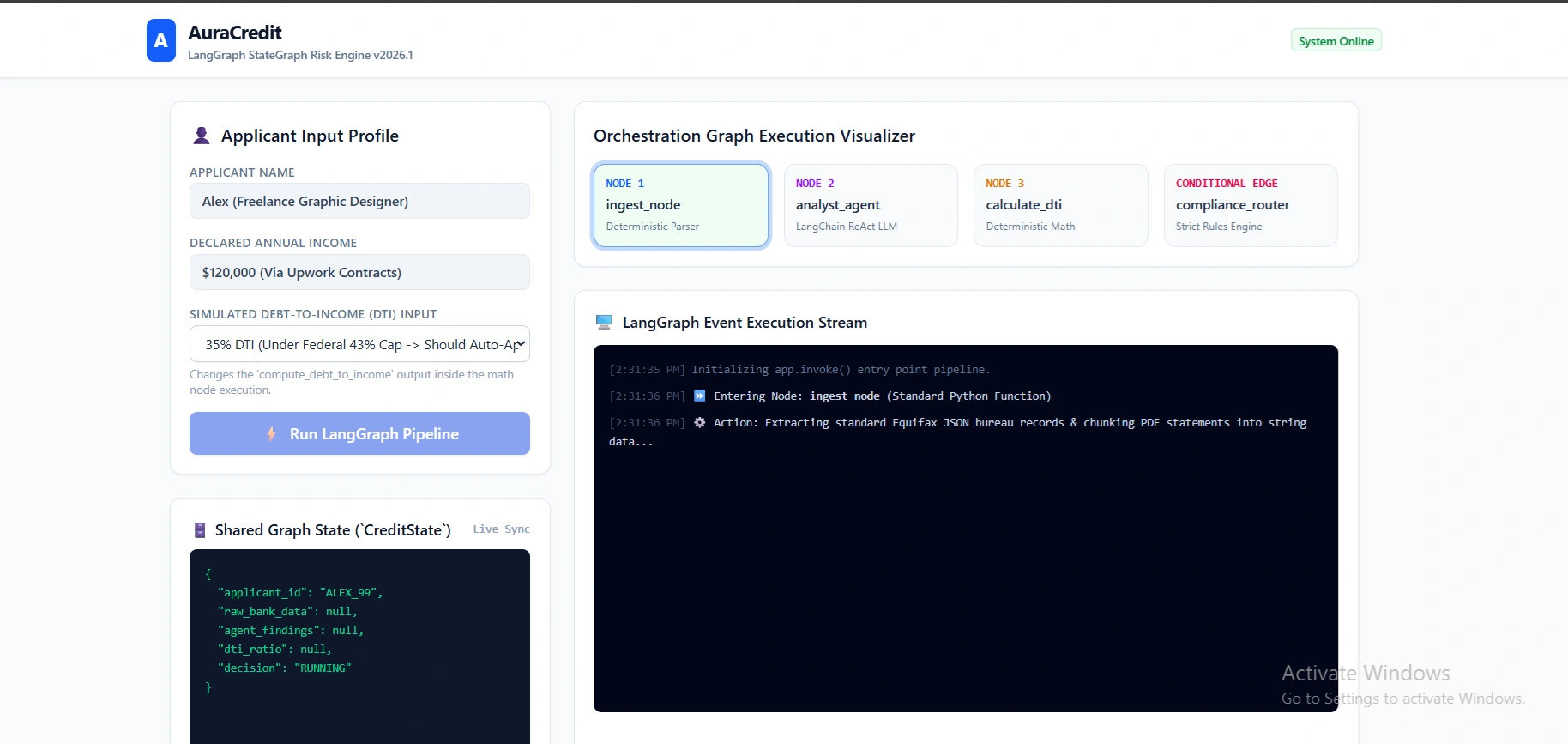Select the compliance_router conditional edge card
The width and height of the screenshot is (1568, 744).
pos(1251,205)
